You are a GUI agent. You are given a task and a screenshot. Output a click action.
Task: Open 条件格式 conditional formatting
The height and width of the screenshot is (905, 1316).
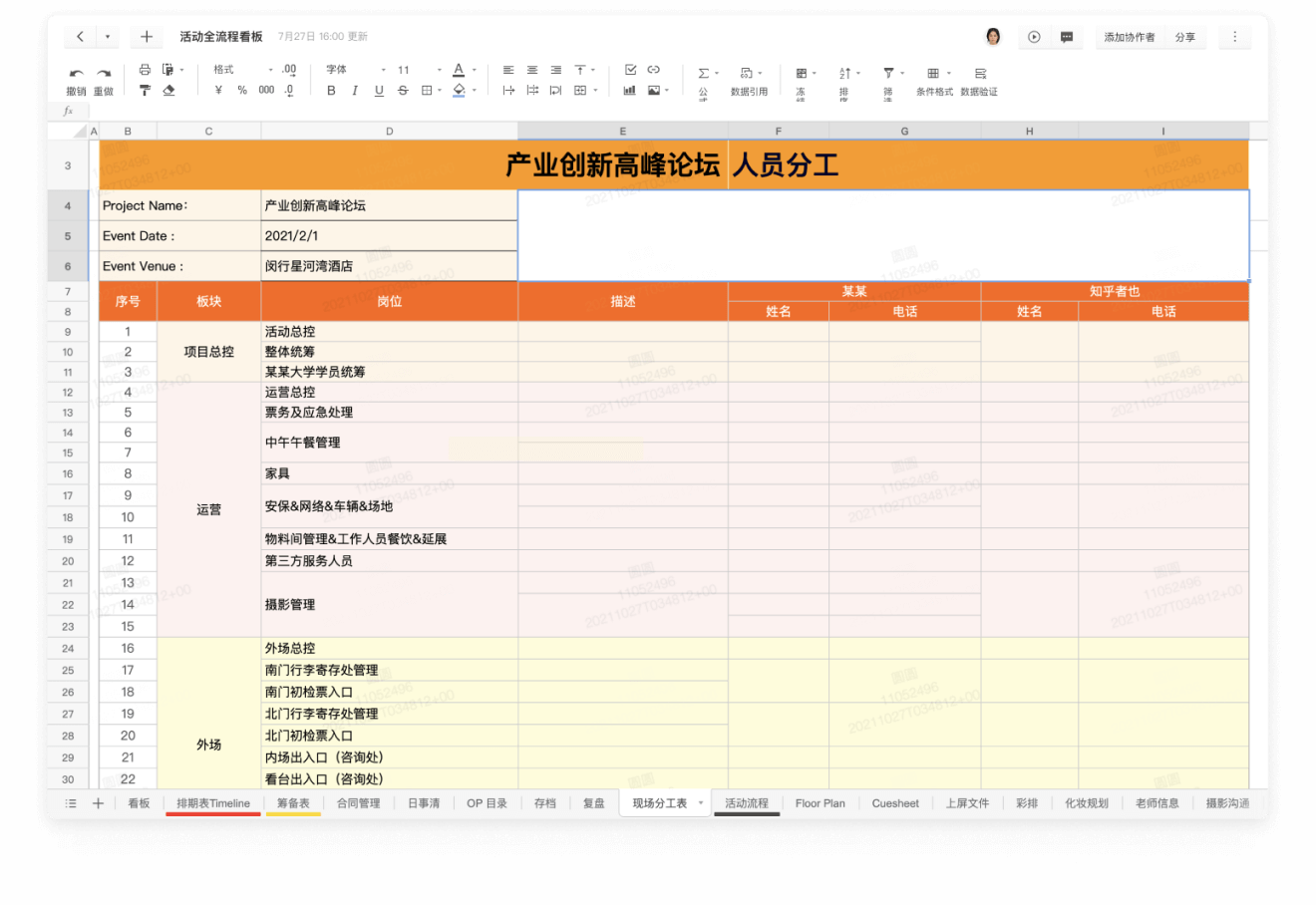[x=935, y=80]
